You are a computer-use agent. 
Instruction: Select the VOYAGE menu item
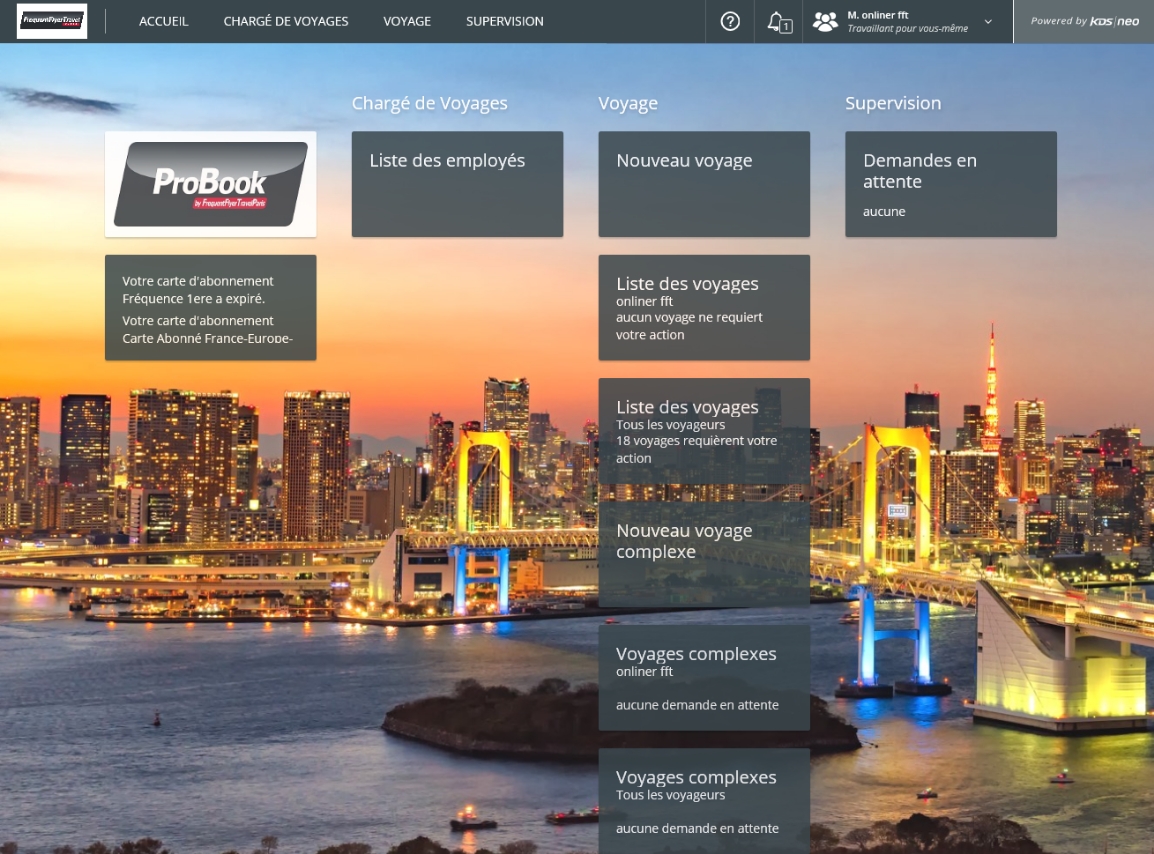407,21
